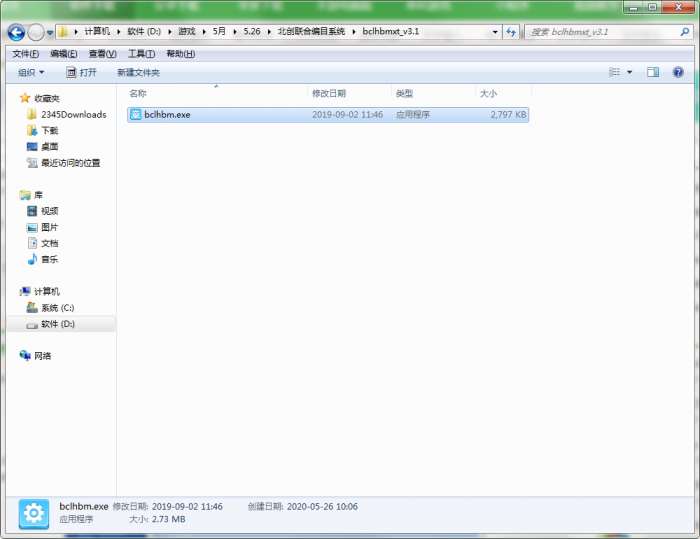Open the view options dropdown arrow
The height and width of the screenshot is (539, 700).
pos(629,72)
